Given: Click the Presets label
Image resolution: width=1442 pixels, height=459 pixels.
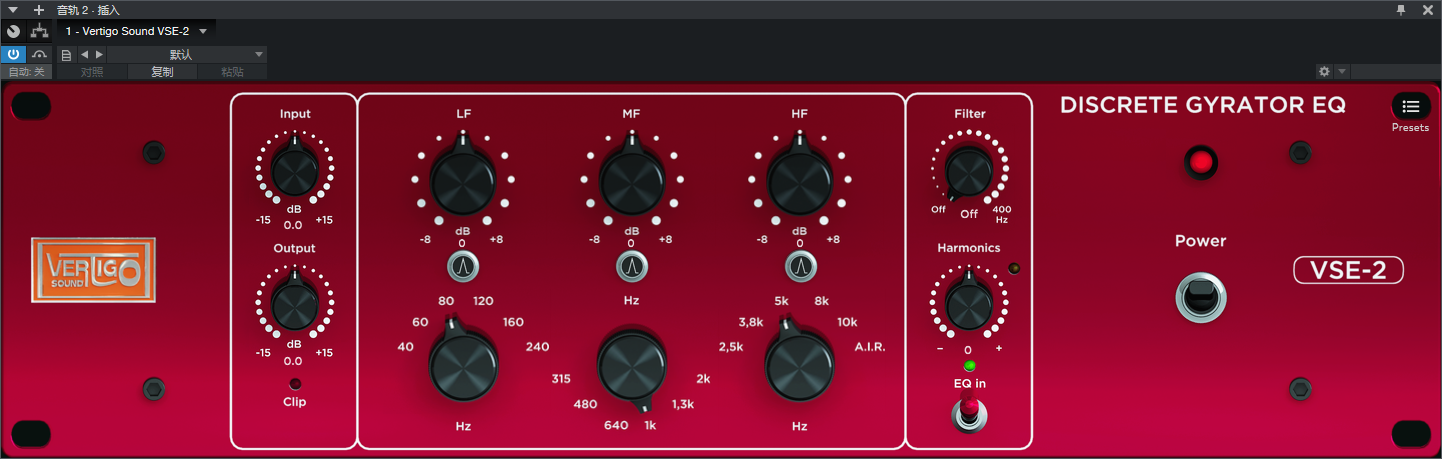Looking at the screenshot, I should point(1410,128).
